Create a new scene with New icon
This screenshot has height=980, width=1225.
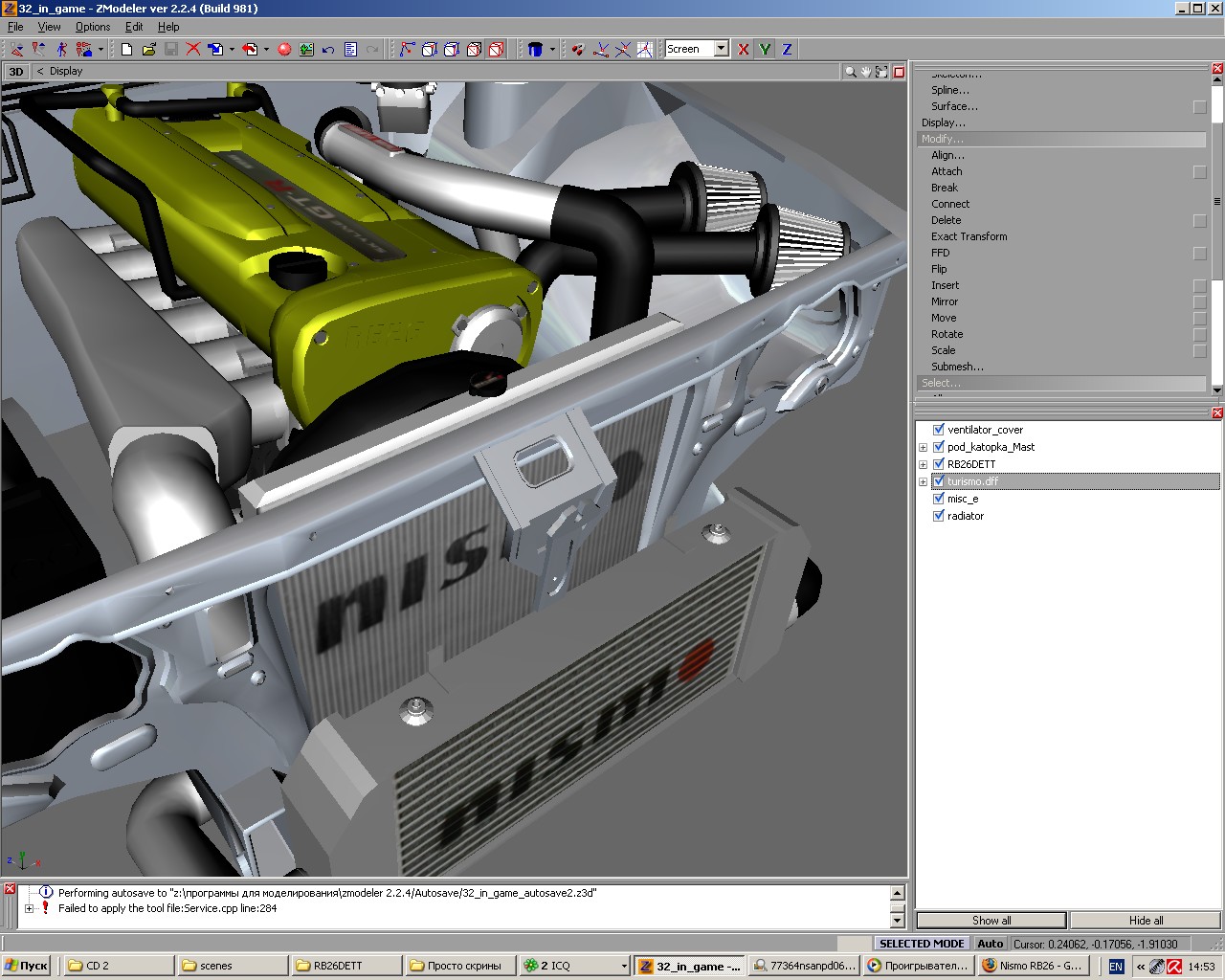tap(126, 49)
